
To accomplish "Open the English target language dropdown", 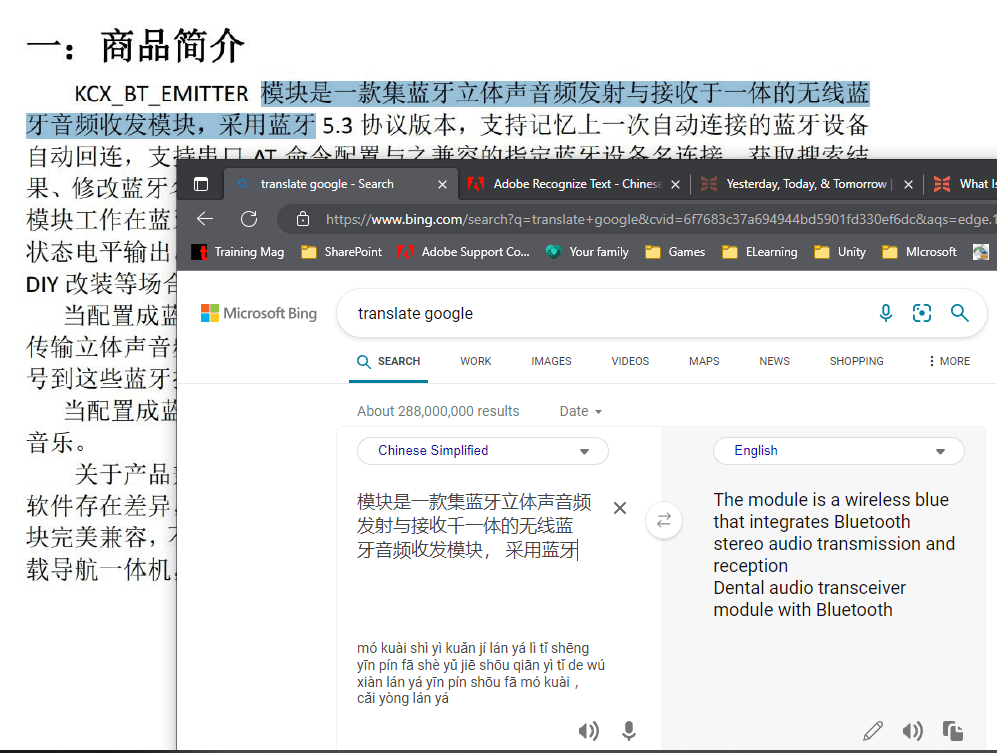I will [x=838, y=451].
